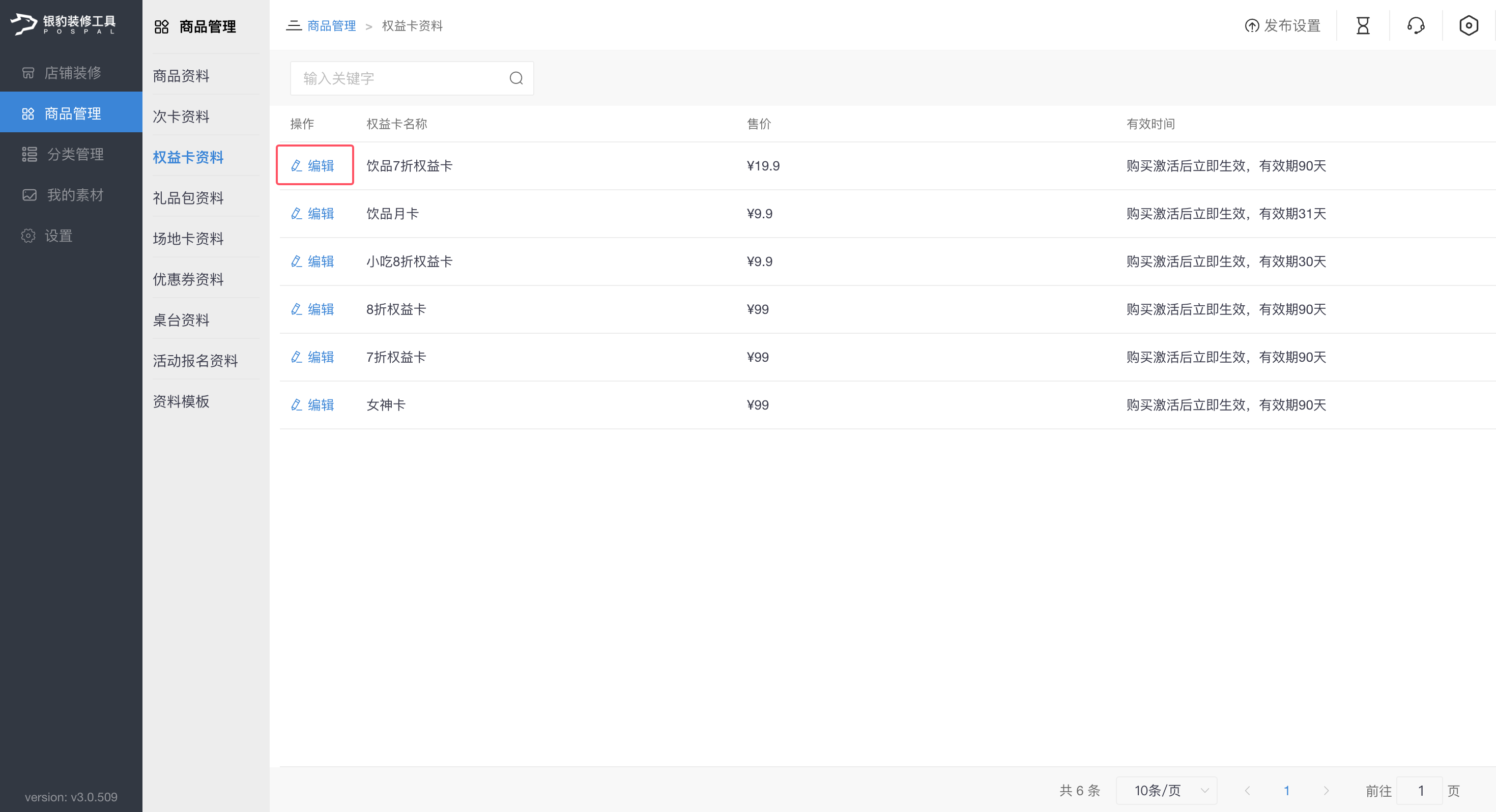Click 发布设置 button
The height and width of the screenshot is (812, 1496).
1283,25
